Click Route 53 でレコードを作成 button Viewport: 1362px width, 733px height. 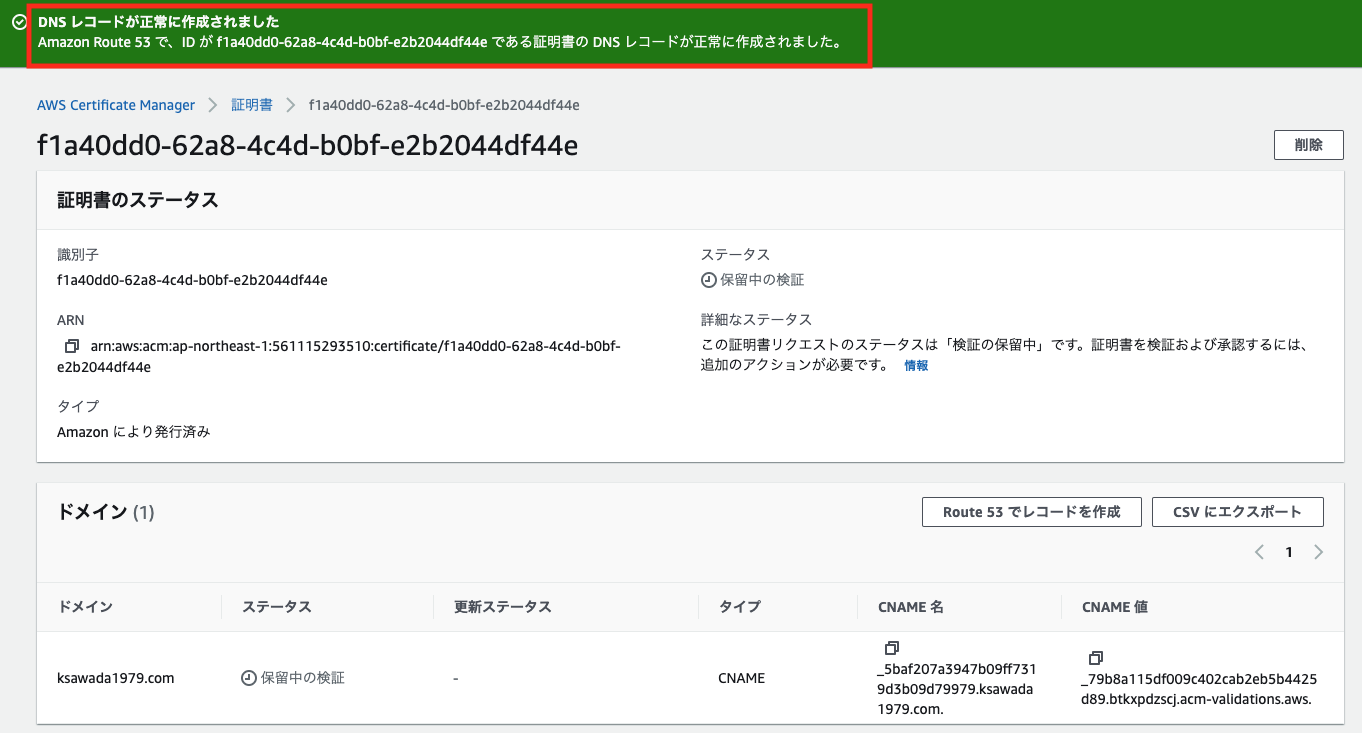pyautogui.click(x=1032, y=512)
